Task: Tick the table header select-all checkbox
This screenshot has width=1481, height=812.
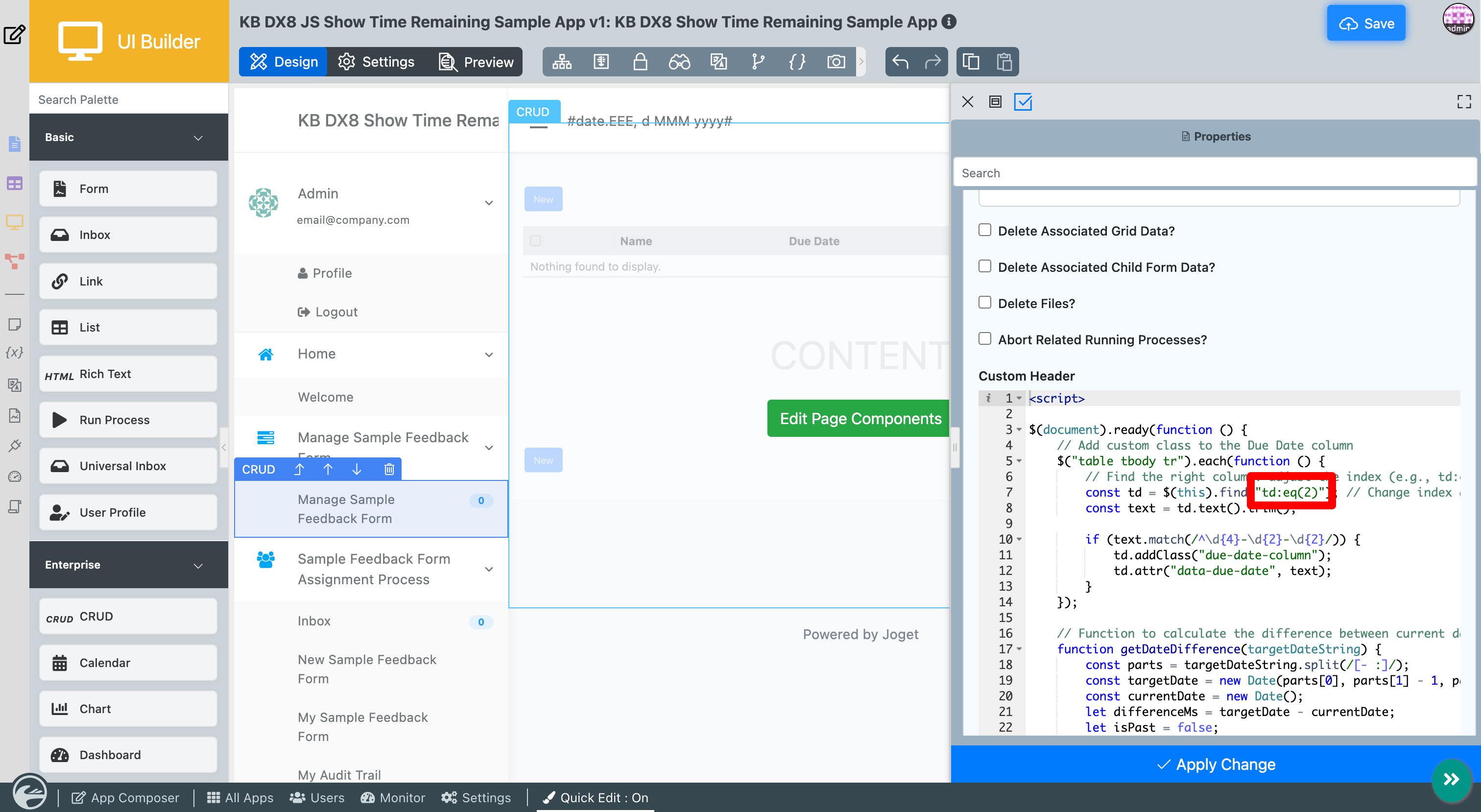Action: point(535,240)
